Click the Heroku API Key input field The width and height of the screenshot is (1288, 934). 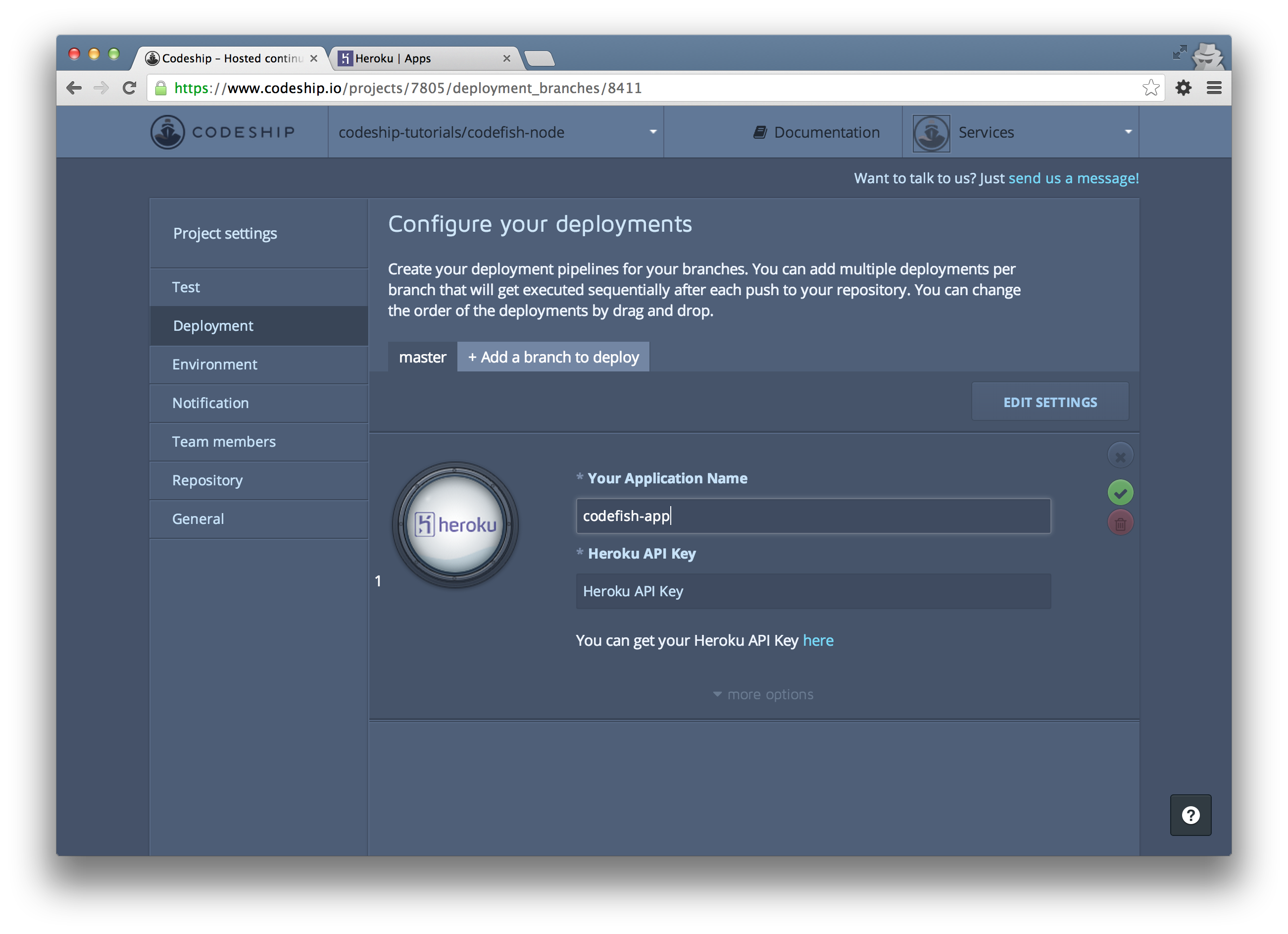coord(813,591)
